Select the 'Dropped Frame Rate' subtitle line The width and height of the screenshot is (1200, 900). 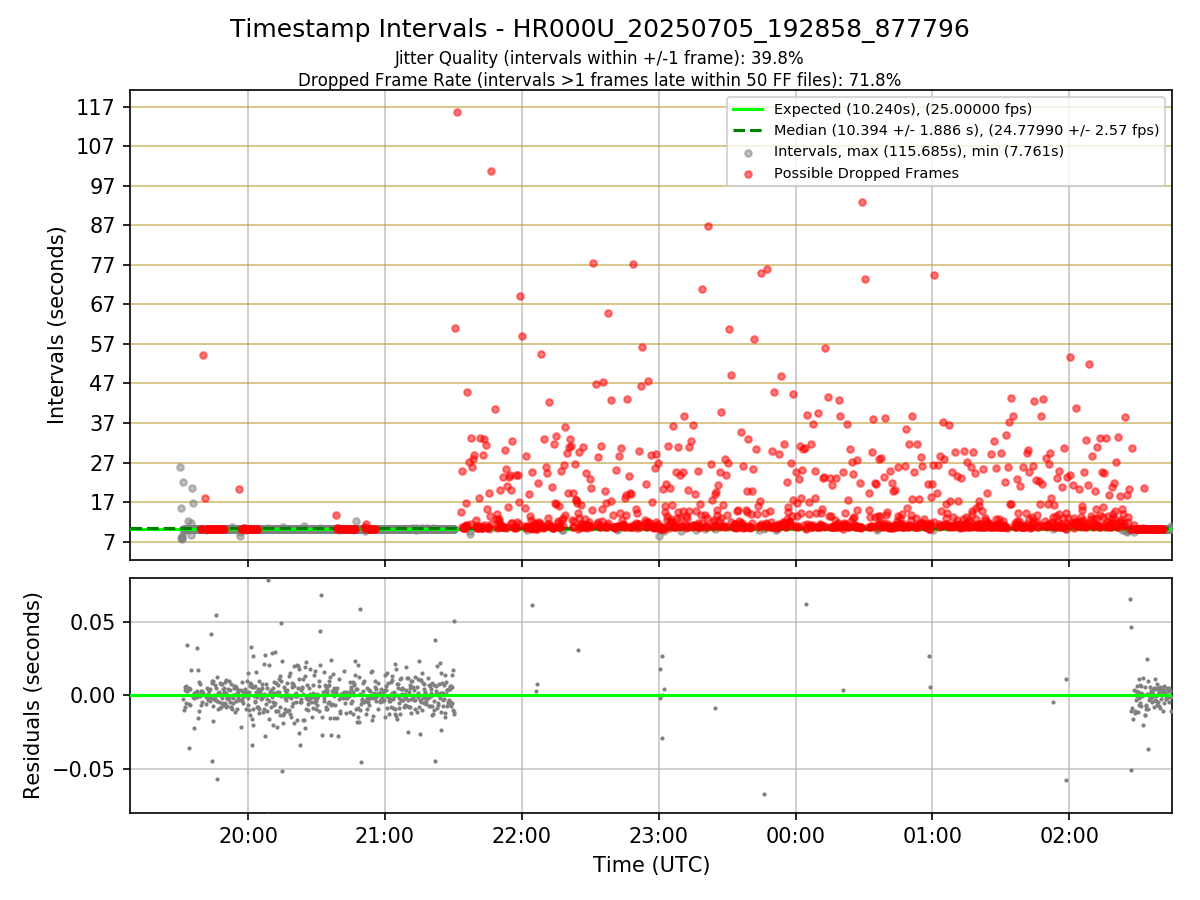click(599, 80)
